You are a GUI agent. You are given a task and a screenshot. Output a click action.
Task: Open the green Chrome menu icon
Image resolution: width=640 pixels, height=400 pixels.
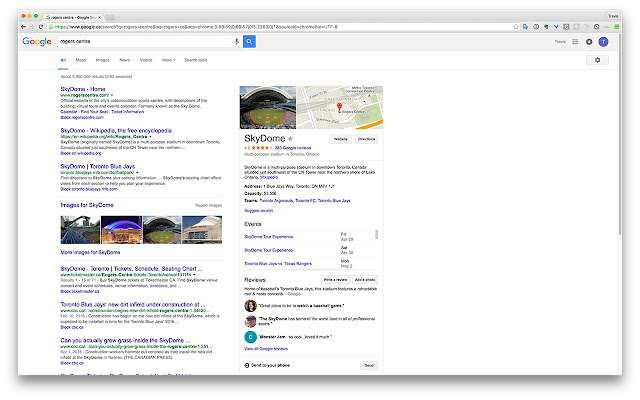click(617, 27)
